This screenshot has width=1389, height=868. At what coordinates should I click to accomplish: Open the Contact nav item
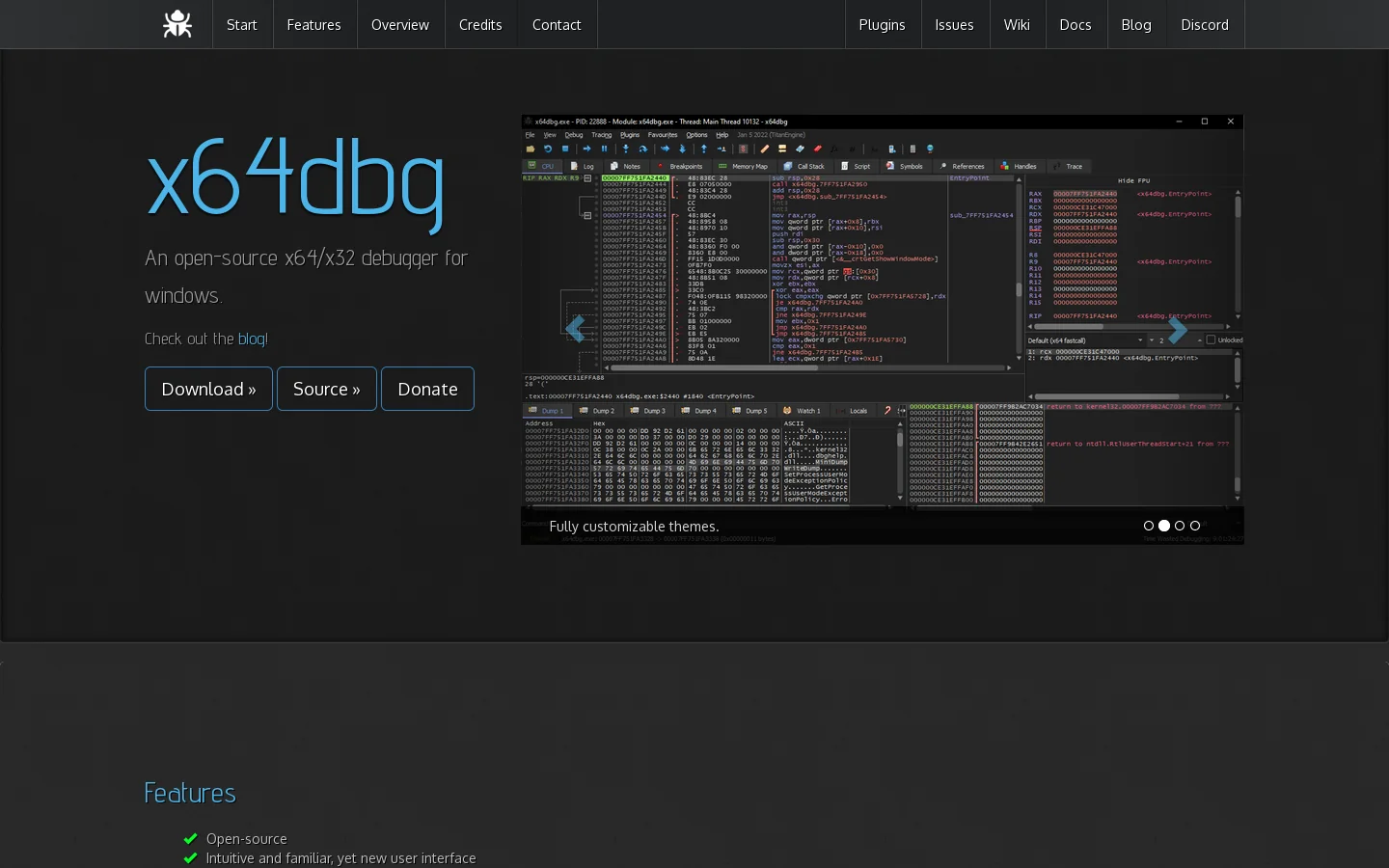point(557,24)
